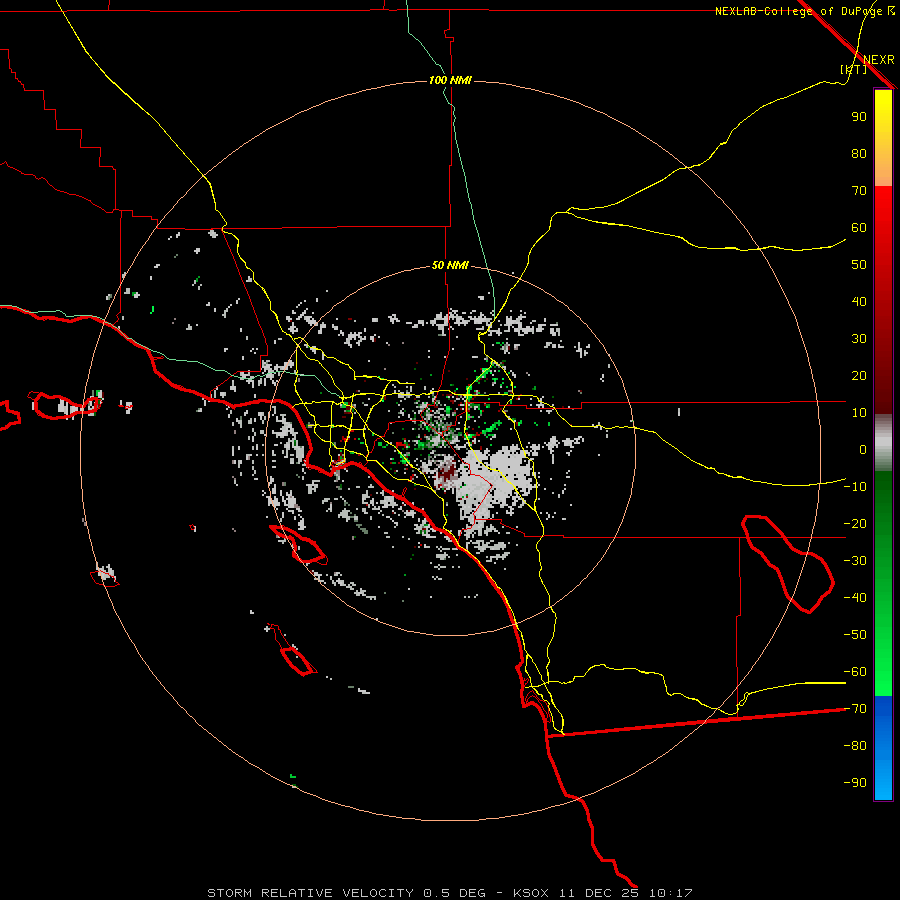900x900 pixels.
Task: Select the -30 value on velocity scale
Action: pos(855,561)
